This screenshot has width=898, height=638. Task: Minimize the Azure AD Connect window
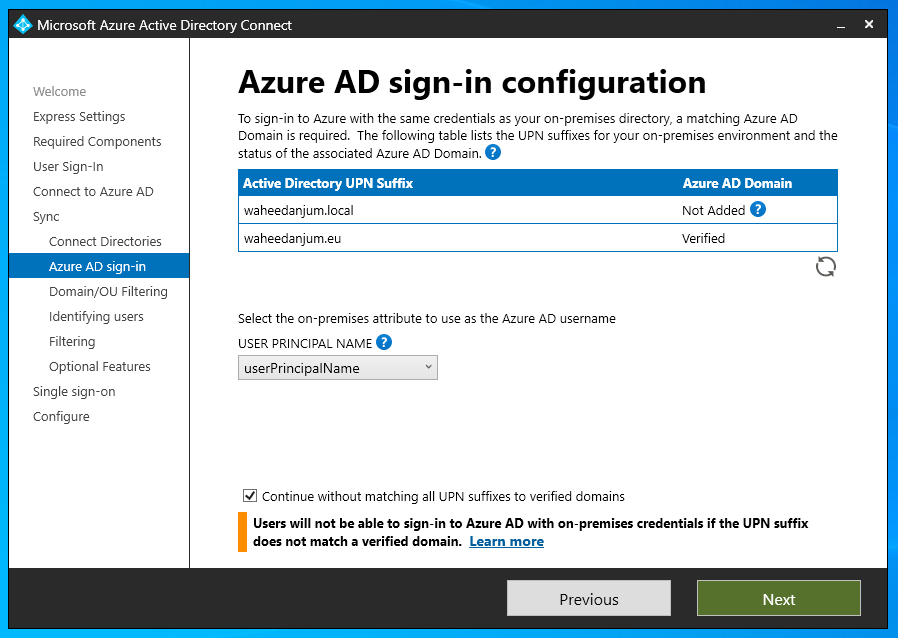(x=841, y=25)
